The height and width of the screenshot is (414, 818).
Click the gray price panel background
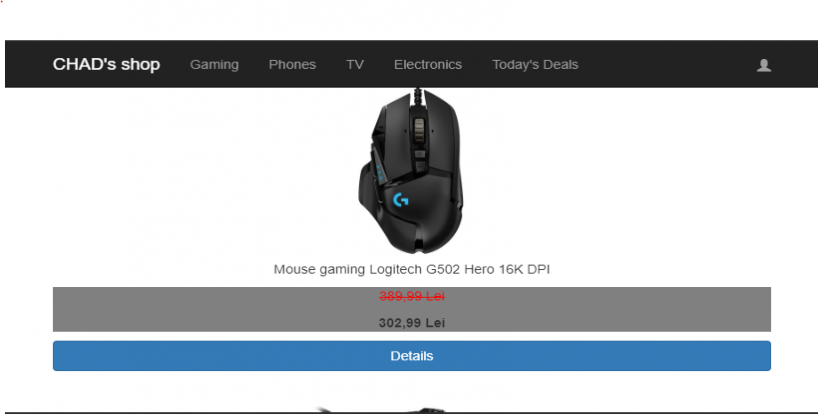click(209, 309)
